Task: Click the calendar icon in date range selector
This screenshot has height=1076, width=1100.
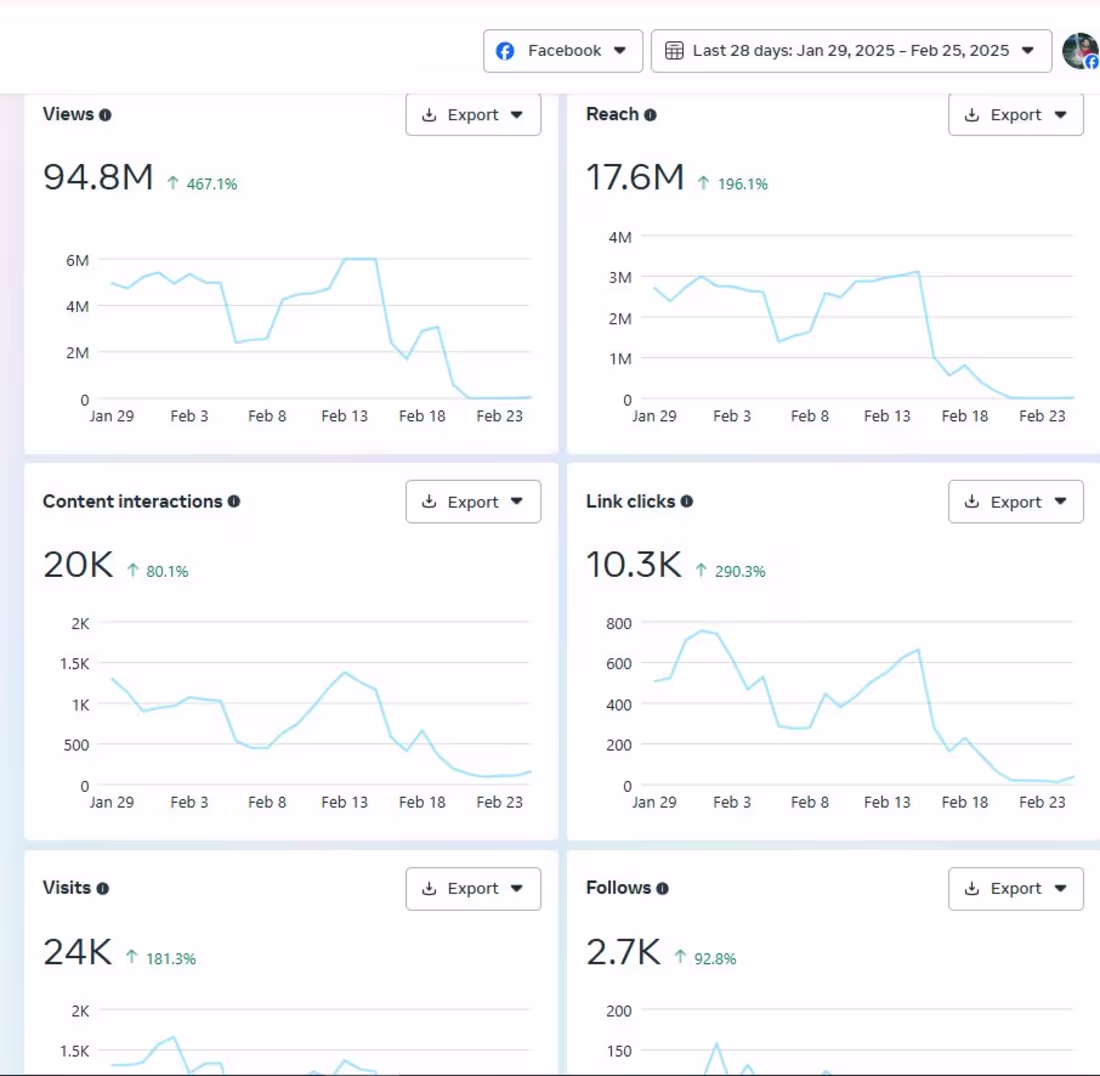Action: 674,51
